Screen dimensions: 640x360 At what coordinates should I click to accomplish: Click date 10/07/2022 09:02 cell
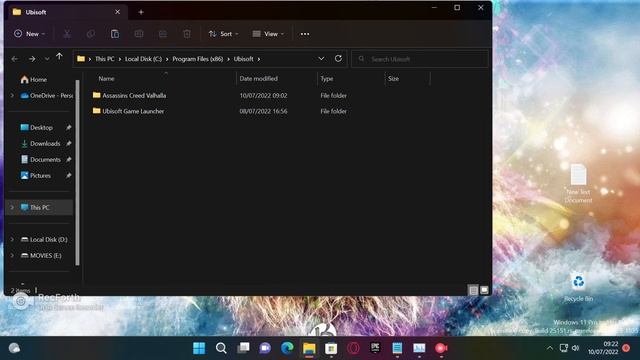click(x=263, y=96)
